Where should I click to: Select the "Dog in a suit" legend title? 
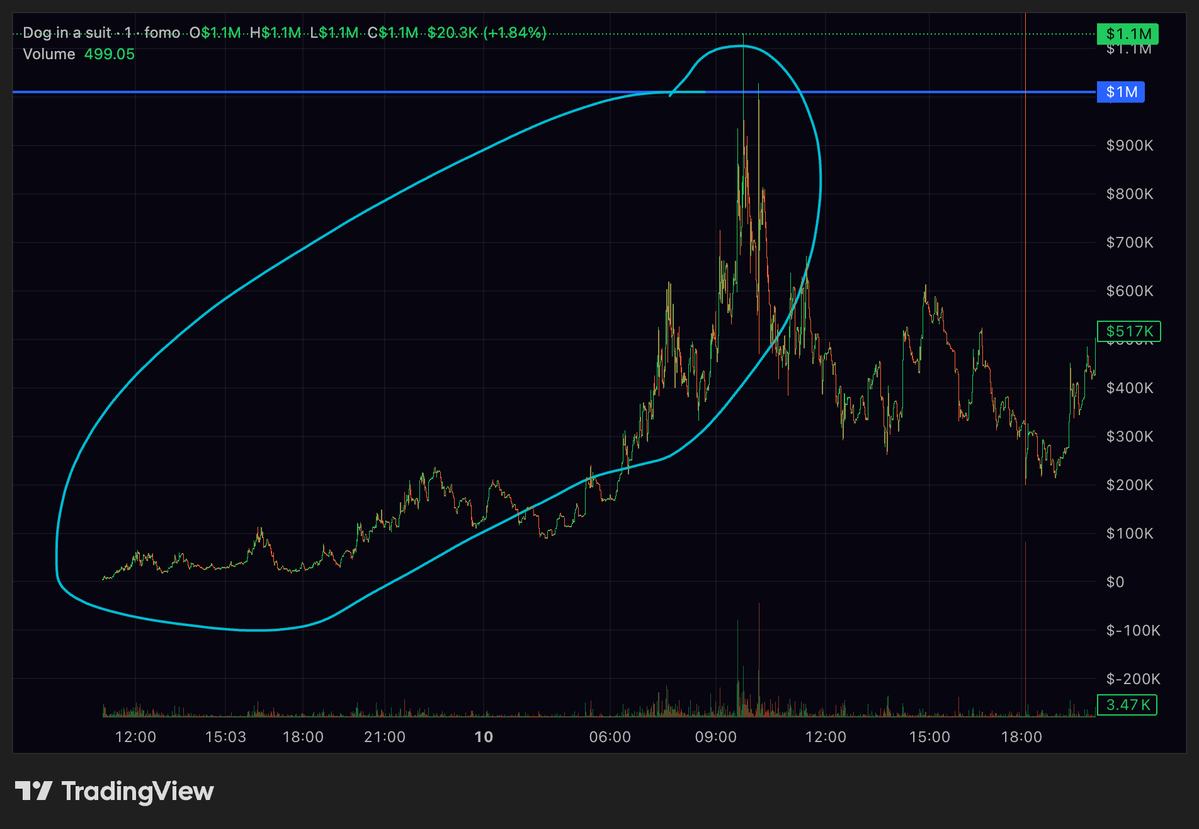tap(67, 33)
